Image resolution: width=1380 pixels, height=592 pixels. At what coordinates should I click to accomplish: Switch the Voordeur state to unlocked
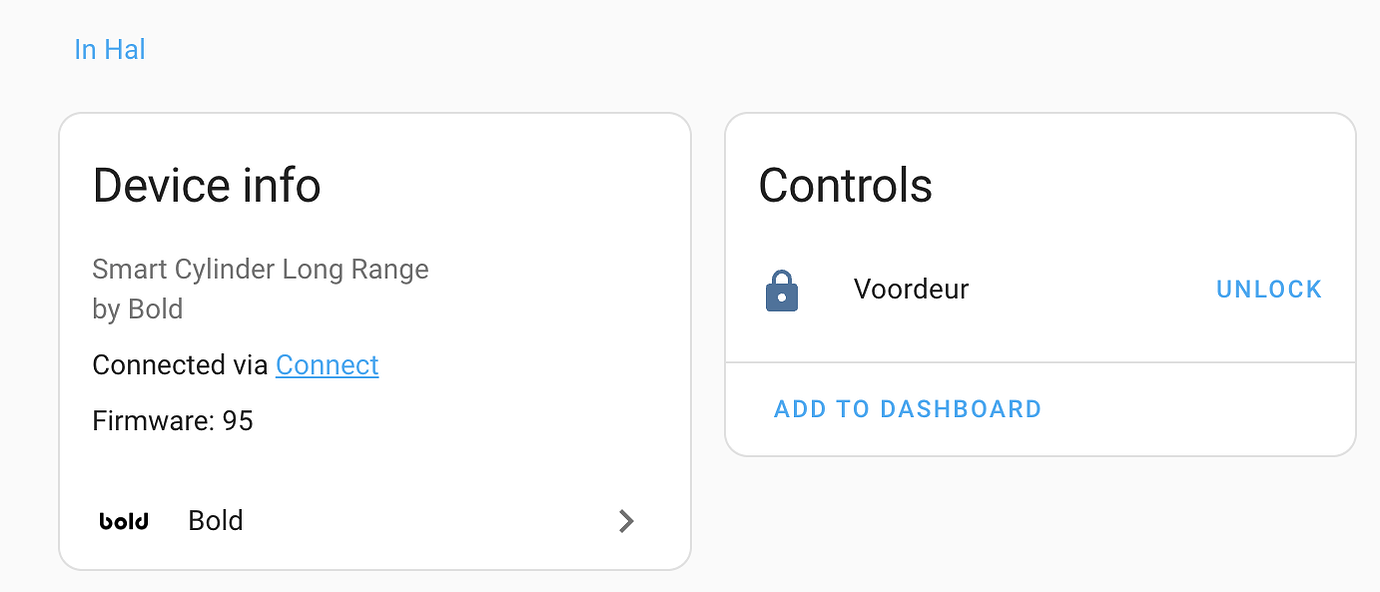tap(1268, 289)
